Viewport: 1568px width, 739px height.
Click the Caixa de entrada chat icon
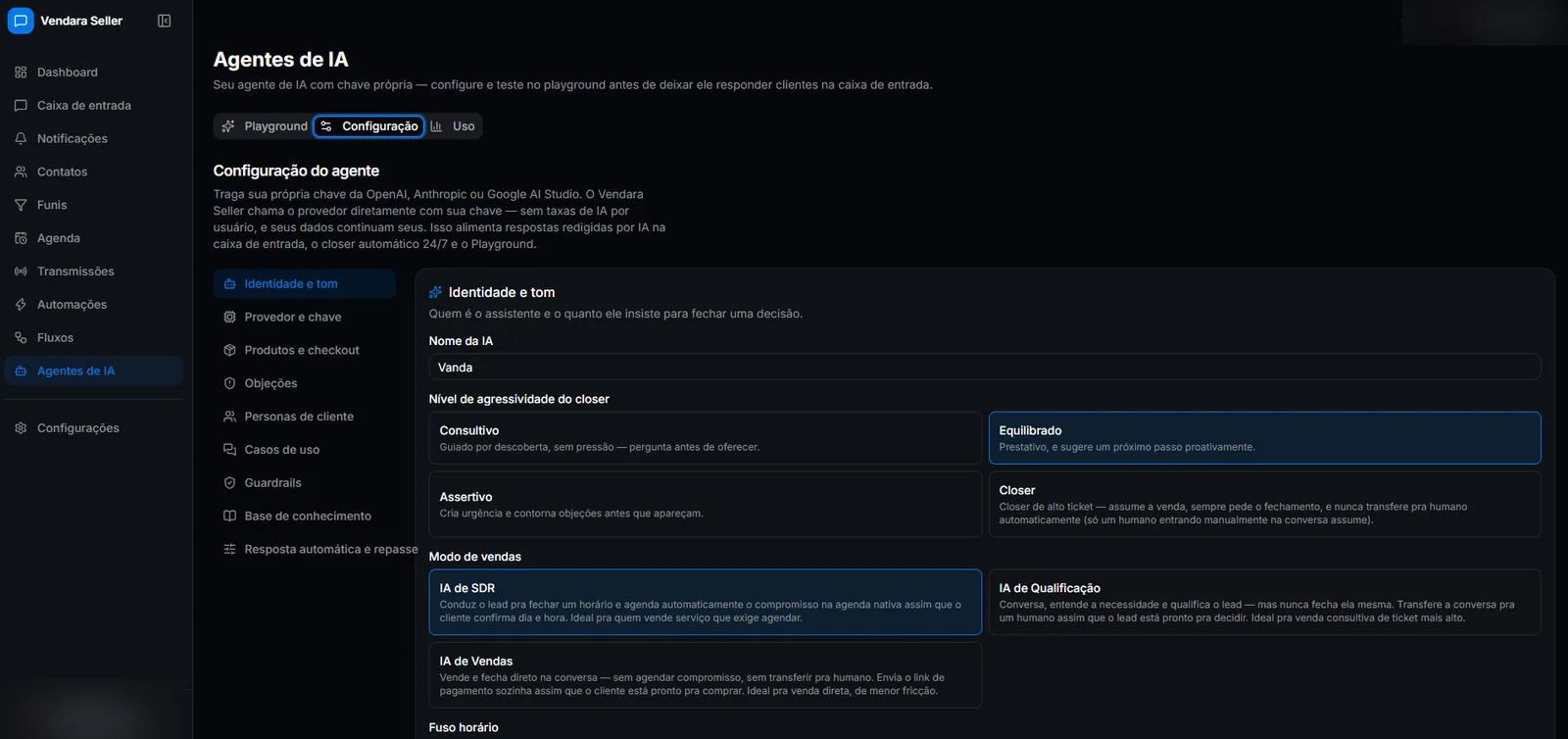point(21,106)
